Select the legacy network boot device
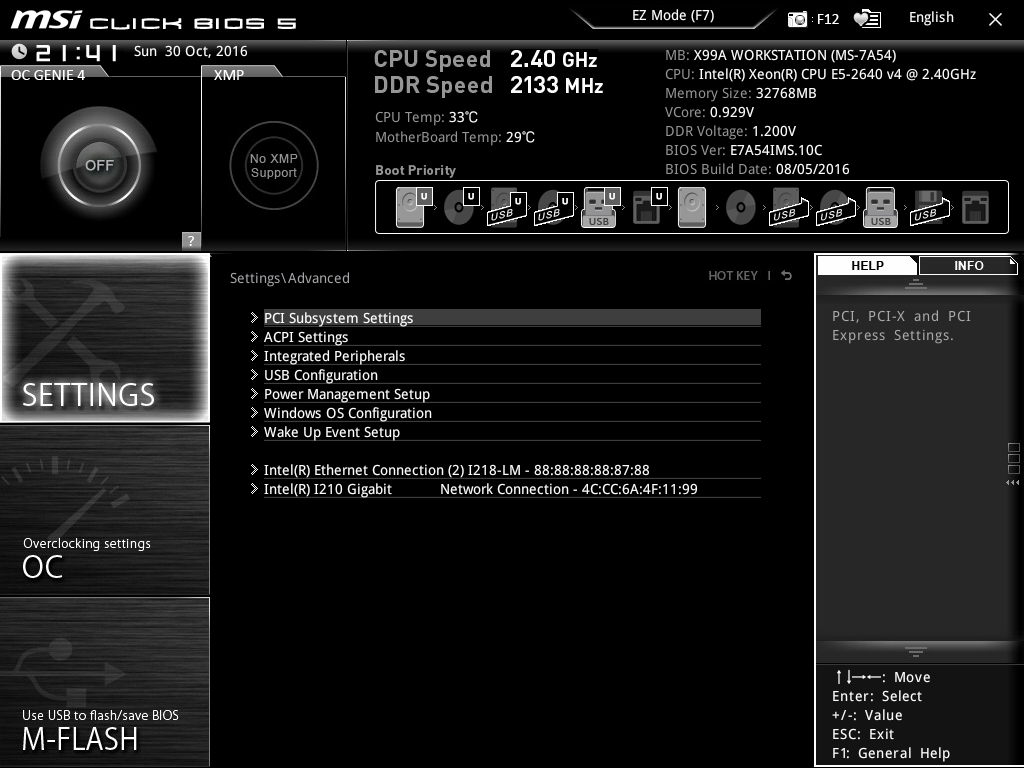This screenshot has width=1024, height=768. pyautogui.click(x=976, y=208)
